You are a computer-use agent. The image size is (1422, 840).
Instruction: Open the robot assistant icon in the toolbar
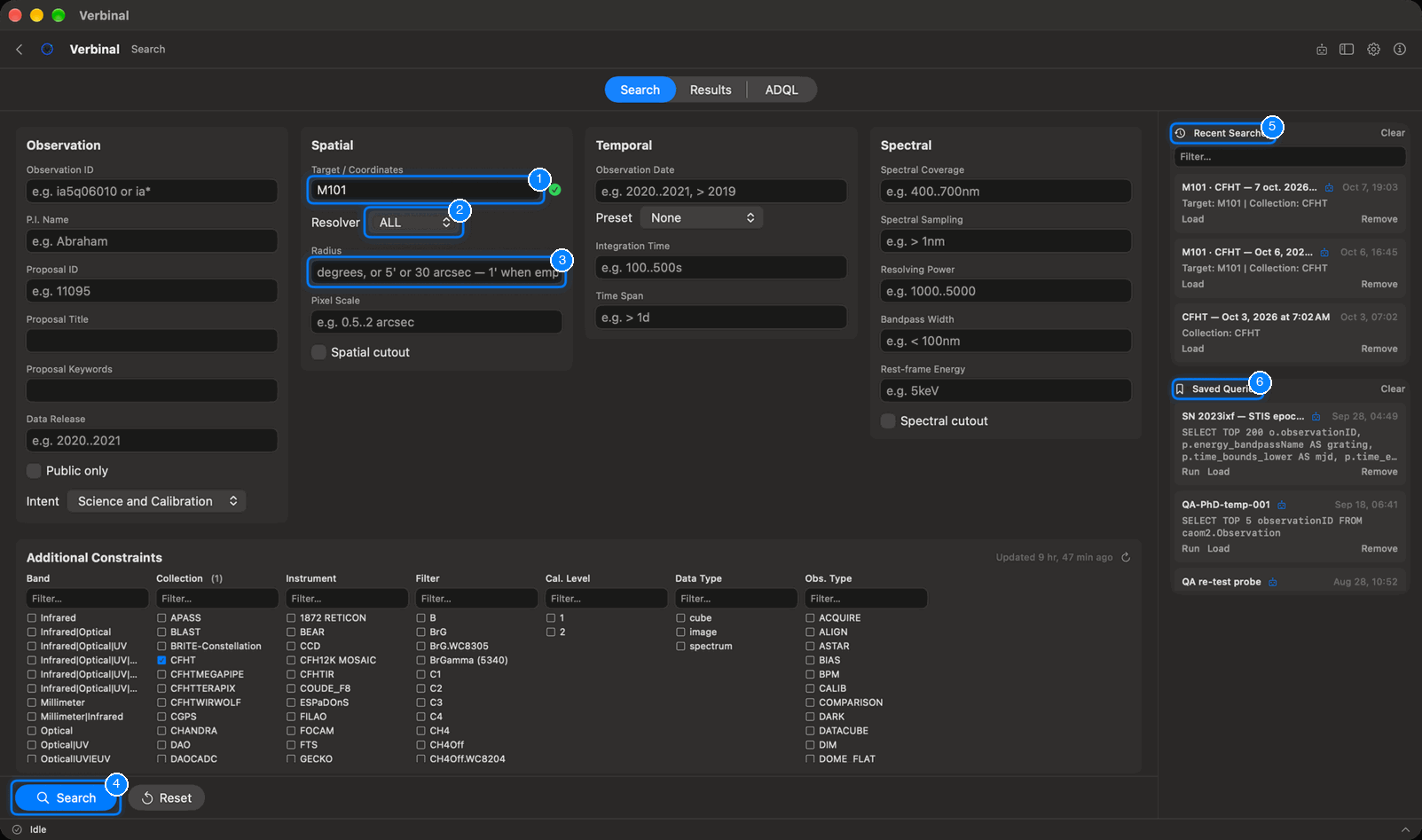pos(1322,50)
